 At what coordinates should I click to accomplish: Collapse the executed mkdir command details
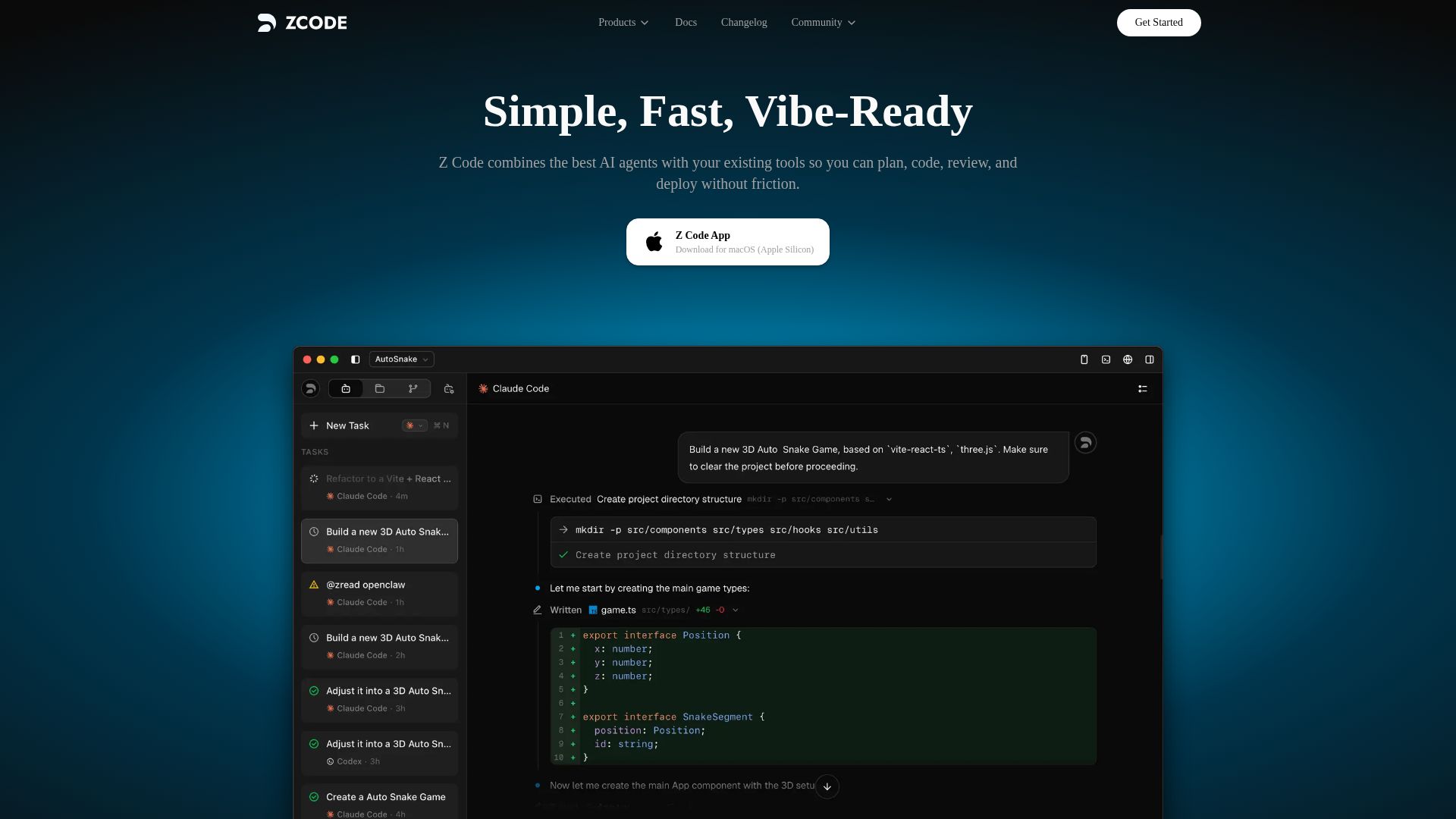point(889,500)
